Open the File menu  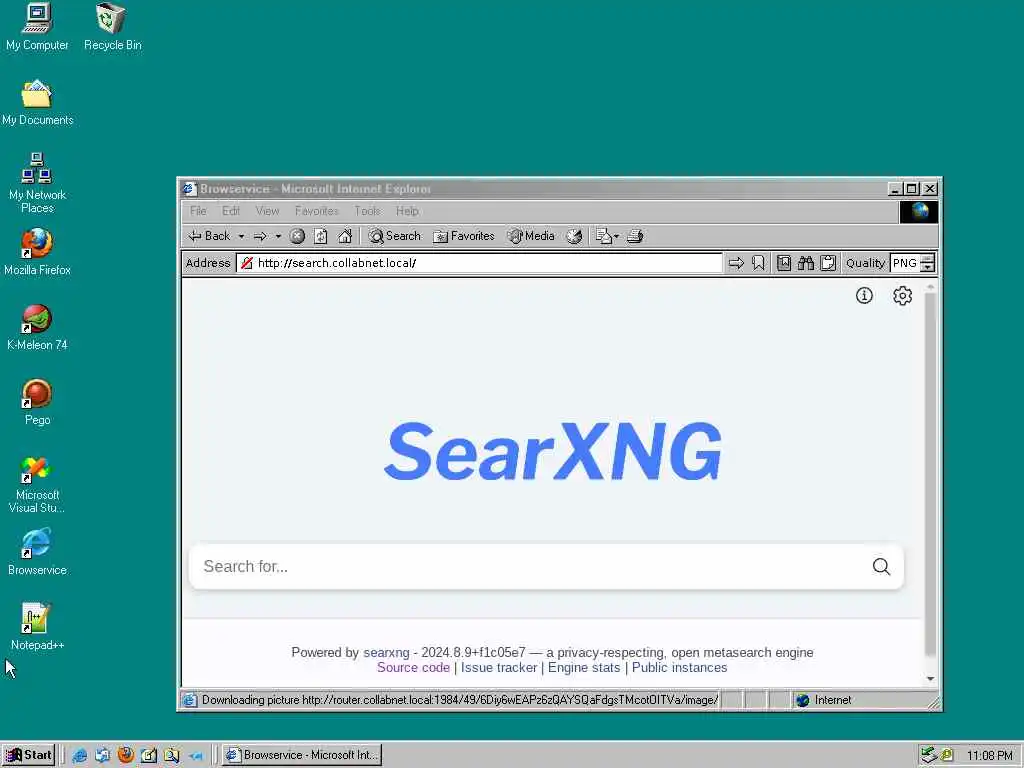point(198,211)
